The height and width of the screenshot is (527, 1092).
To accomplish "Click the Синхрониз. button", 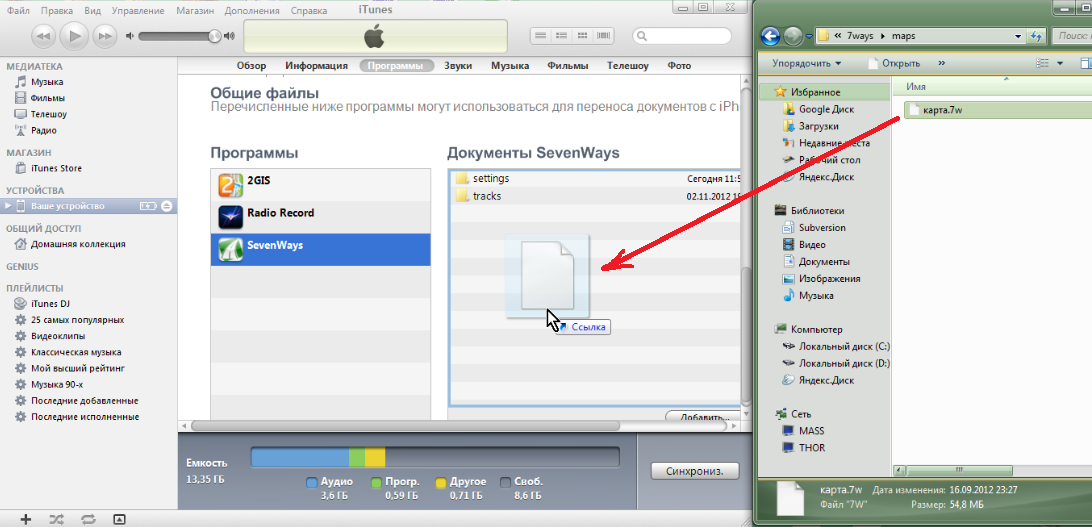I will [694, 470].
